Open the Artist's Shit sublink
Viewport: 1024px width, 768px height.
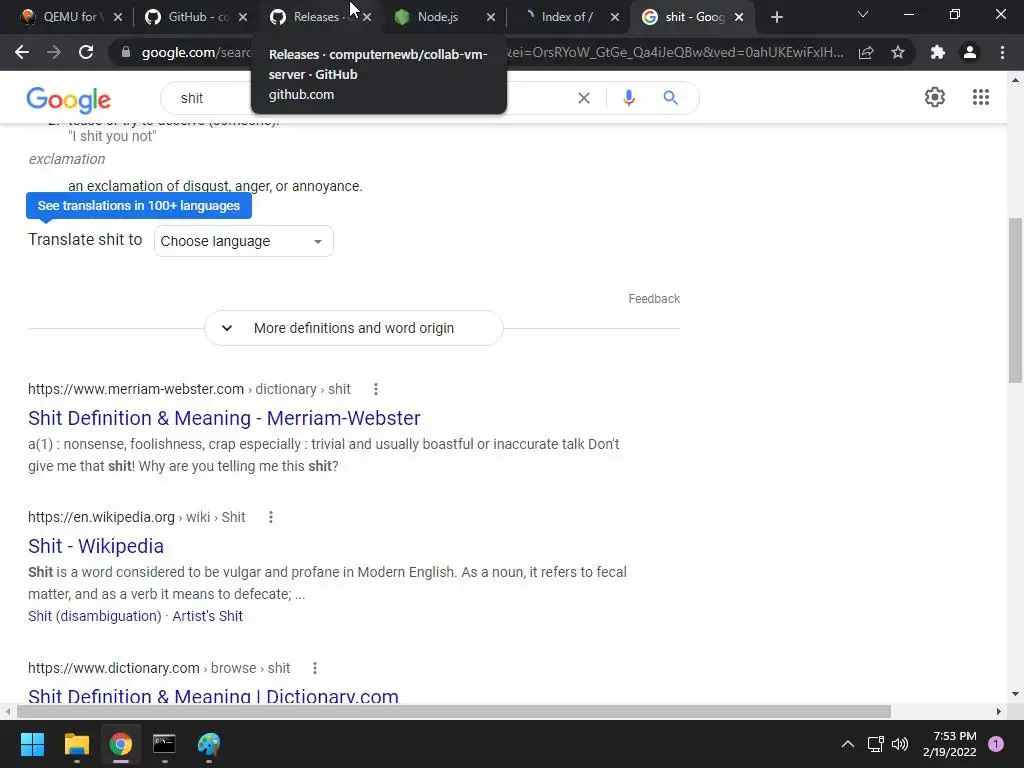coord(208,616)
